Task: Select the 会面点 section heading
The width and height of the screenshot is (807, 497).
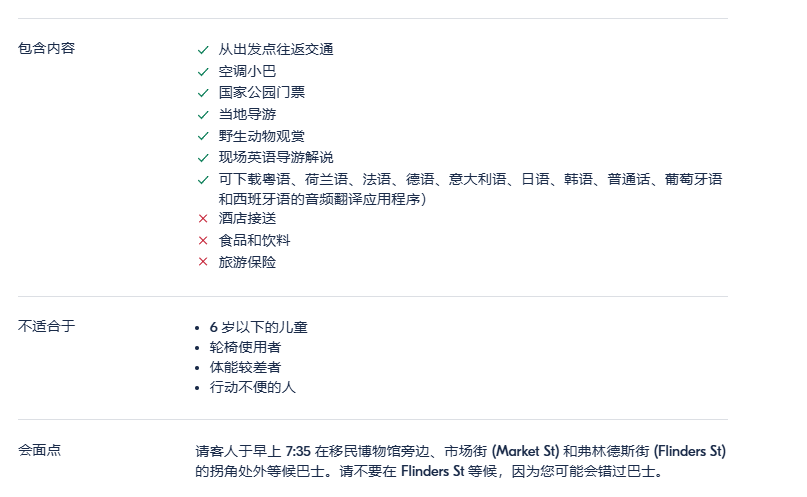Action: (x=39, y=450)
